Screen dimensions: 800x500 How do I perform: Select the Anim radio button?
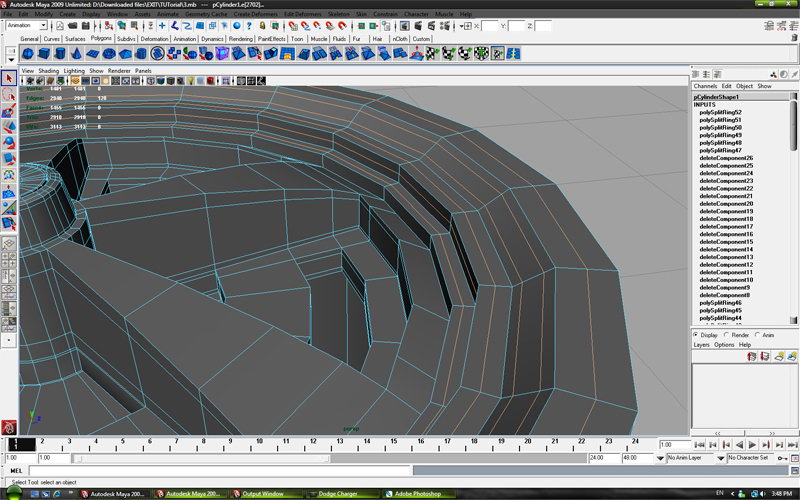click(758, 335)
